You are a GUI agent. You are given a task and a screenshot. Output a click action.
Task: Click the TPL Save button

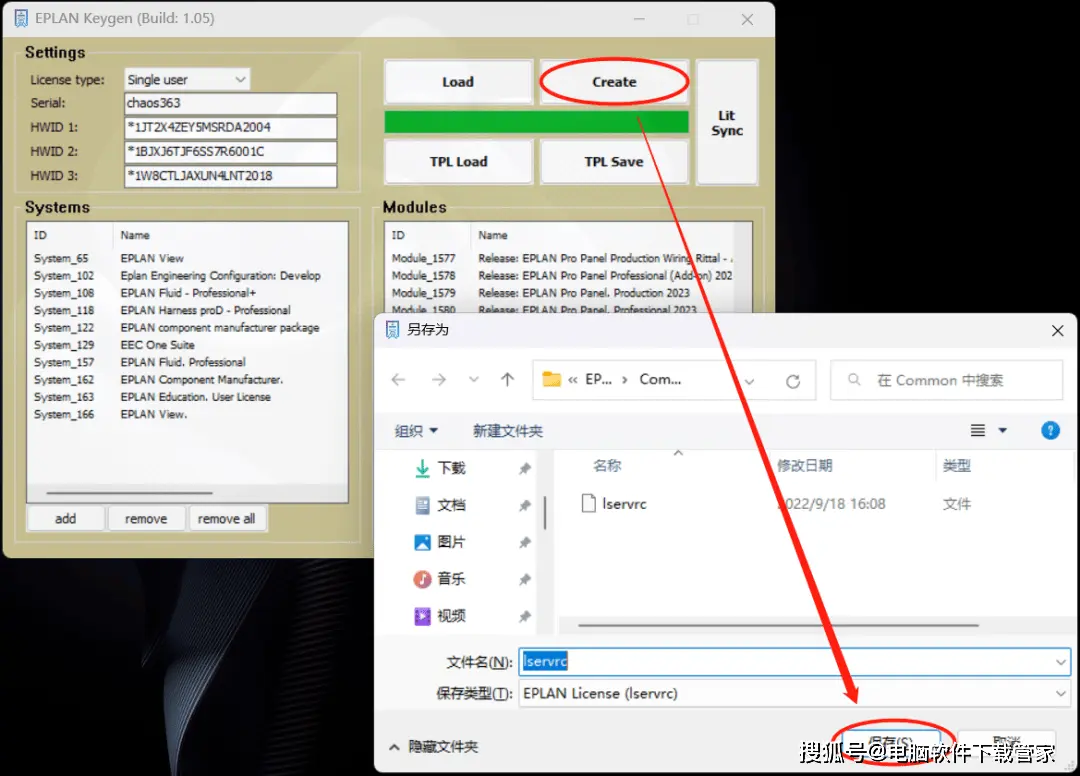click(x=614, y=162)
